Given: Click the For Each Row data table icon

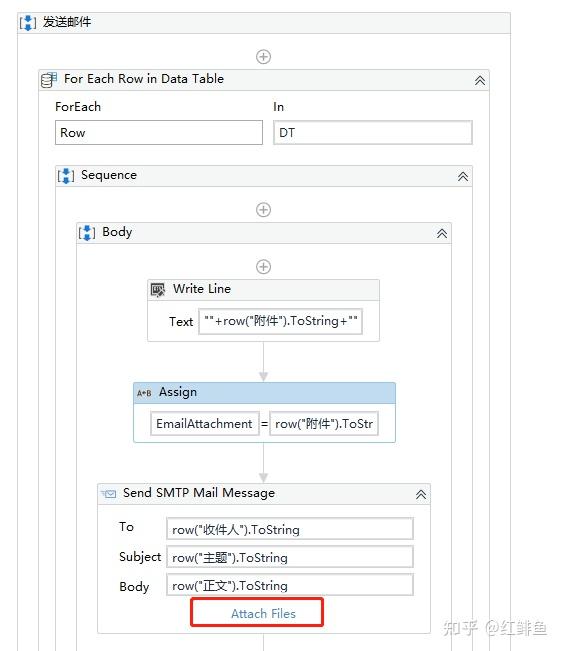Looking at the screenshot, I should tap(49, 79).
